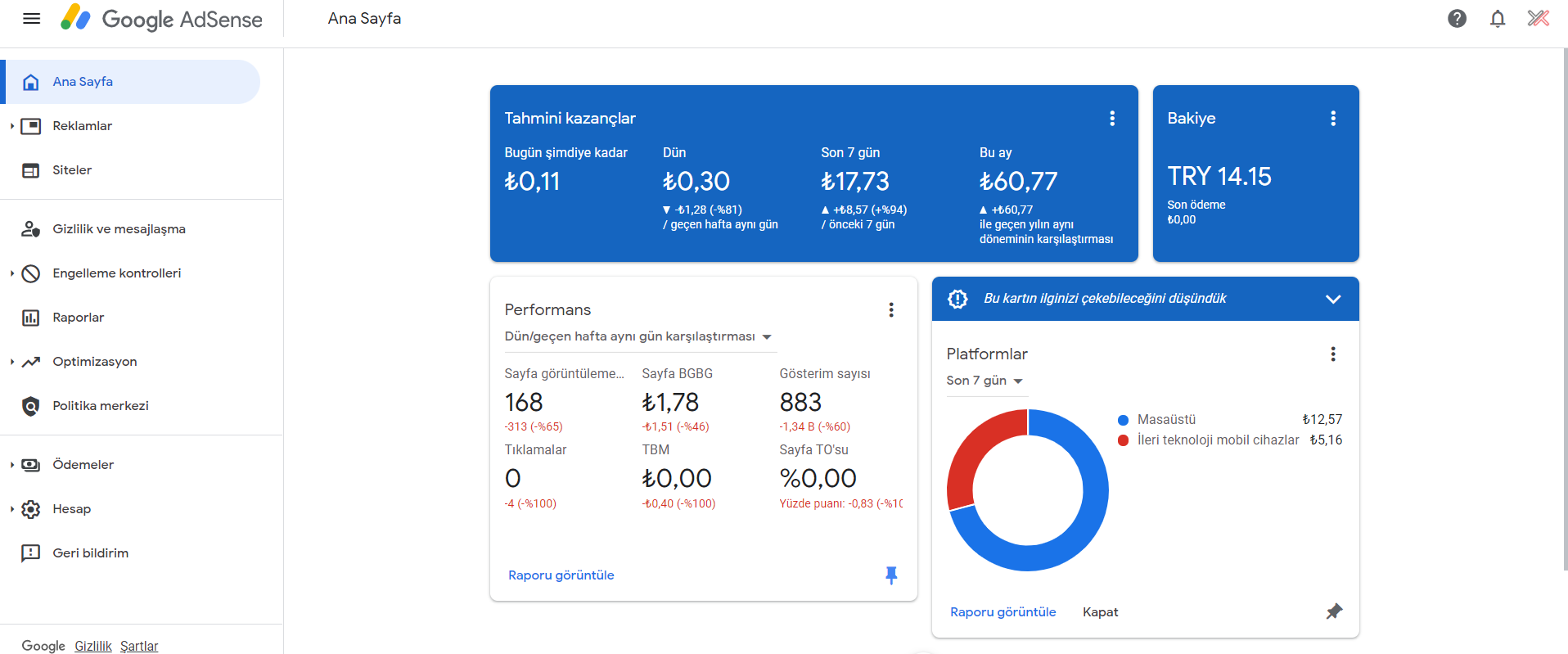
Task: Collapse the suggested card banner chevron
Action: coord(1333,299)
